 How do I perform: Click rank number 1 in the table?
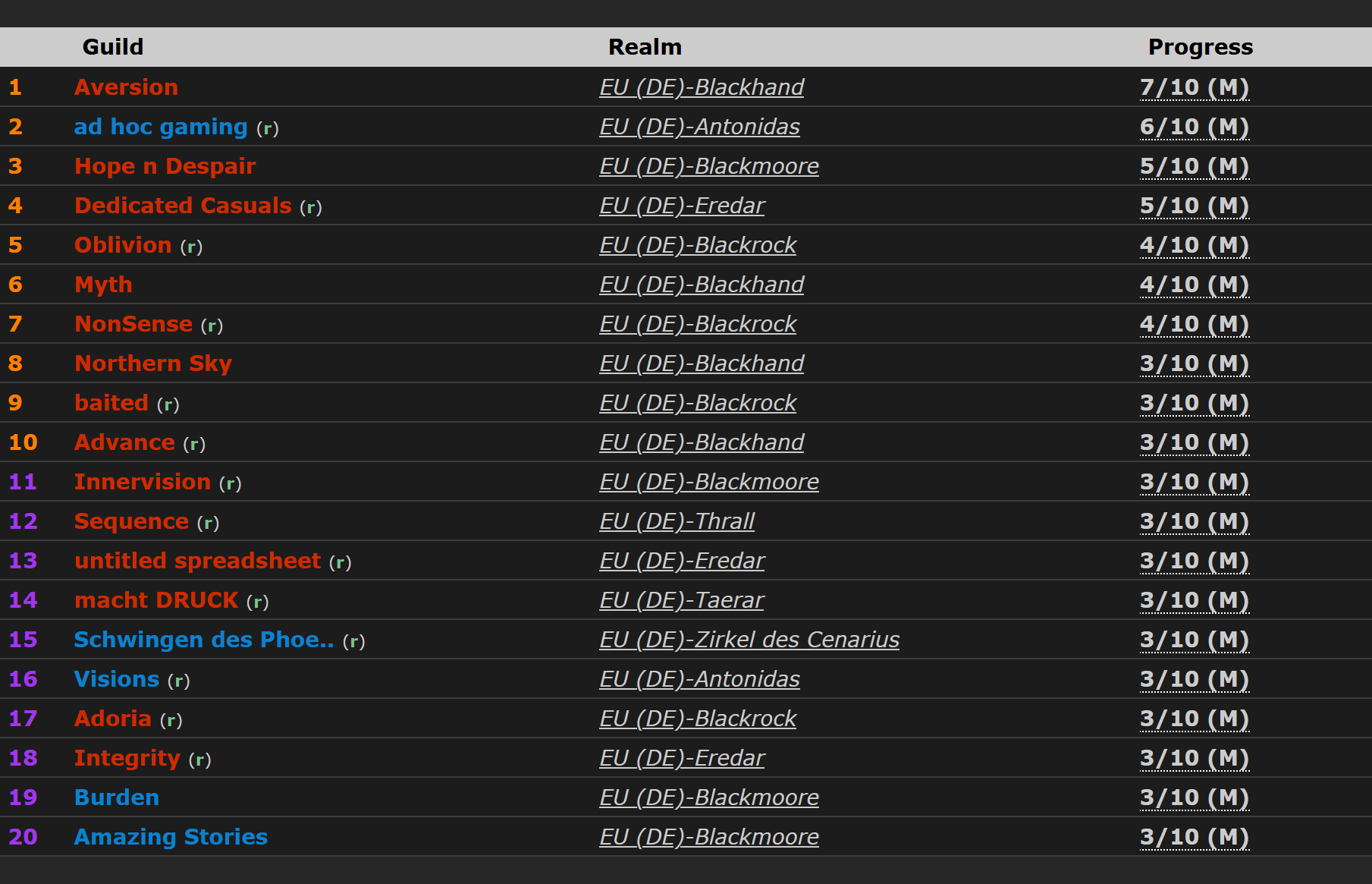[15, 87]
